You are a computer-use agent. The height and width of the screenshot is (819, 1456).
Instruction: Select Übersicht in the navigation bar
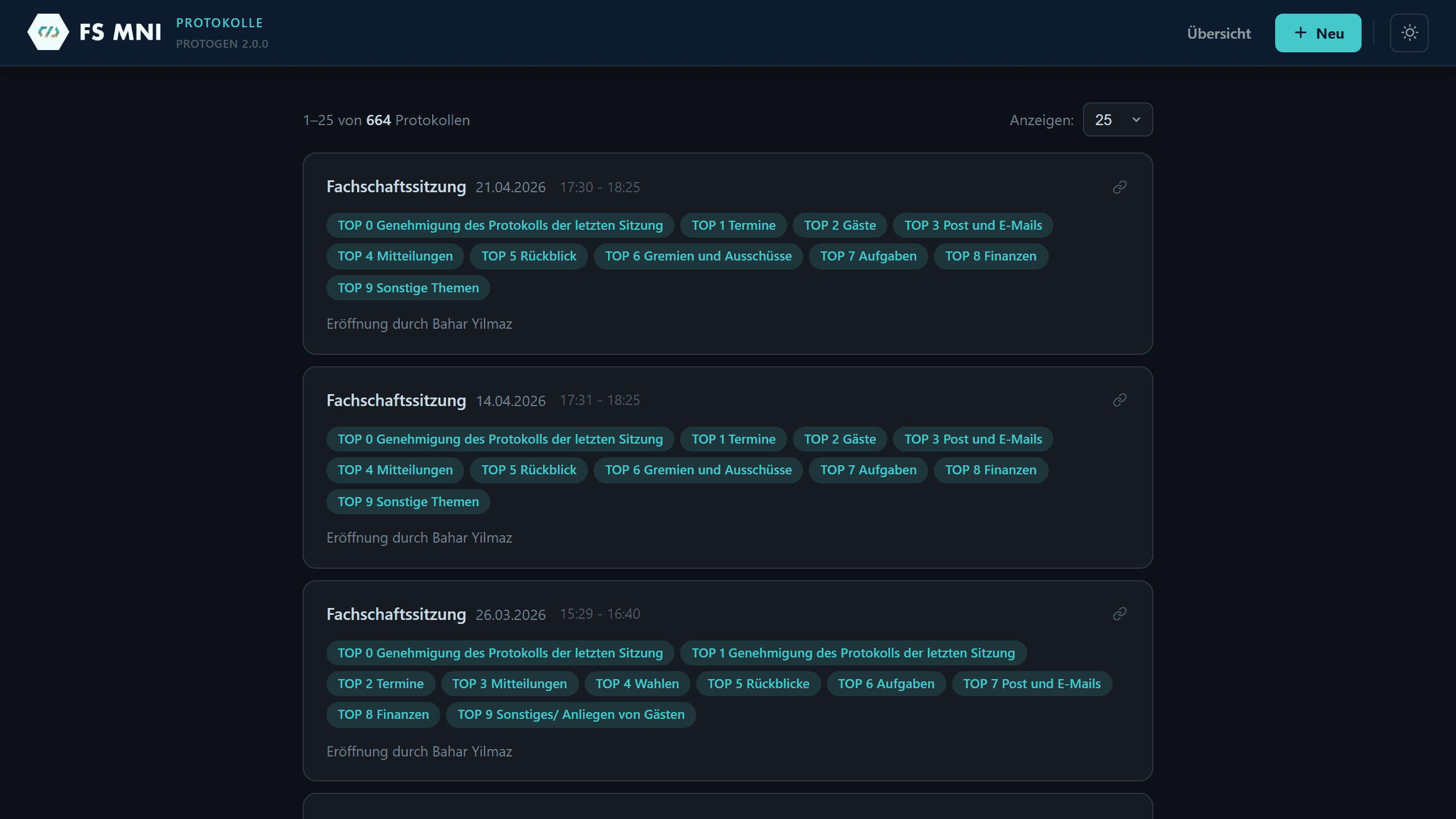point(1218,34)
